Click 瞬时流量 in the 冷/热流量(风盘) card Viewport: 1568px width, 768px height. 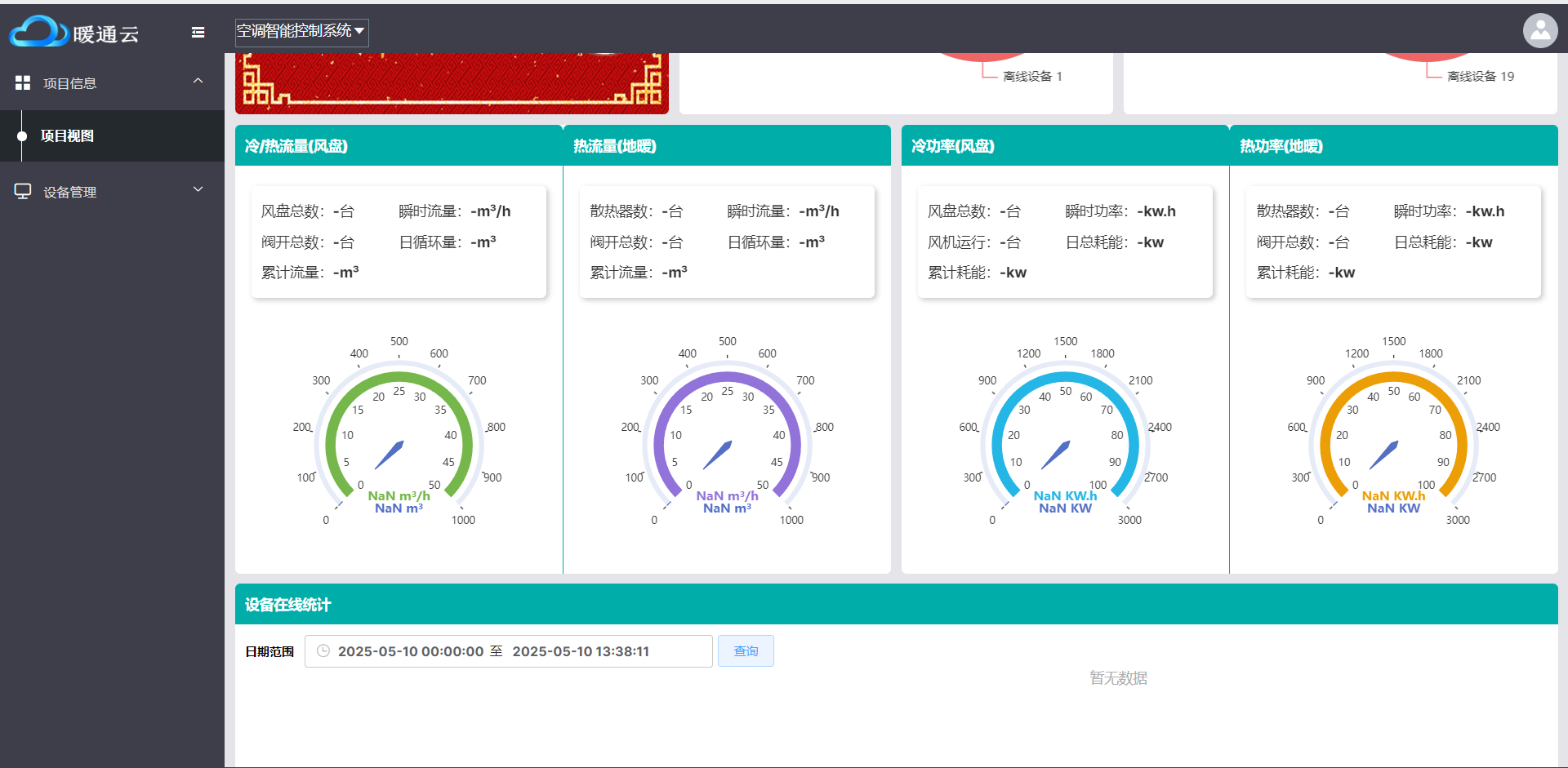coord(430,211)
